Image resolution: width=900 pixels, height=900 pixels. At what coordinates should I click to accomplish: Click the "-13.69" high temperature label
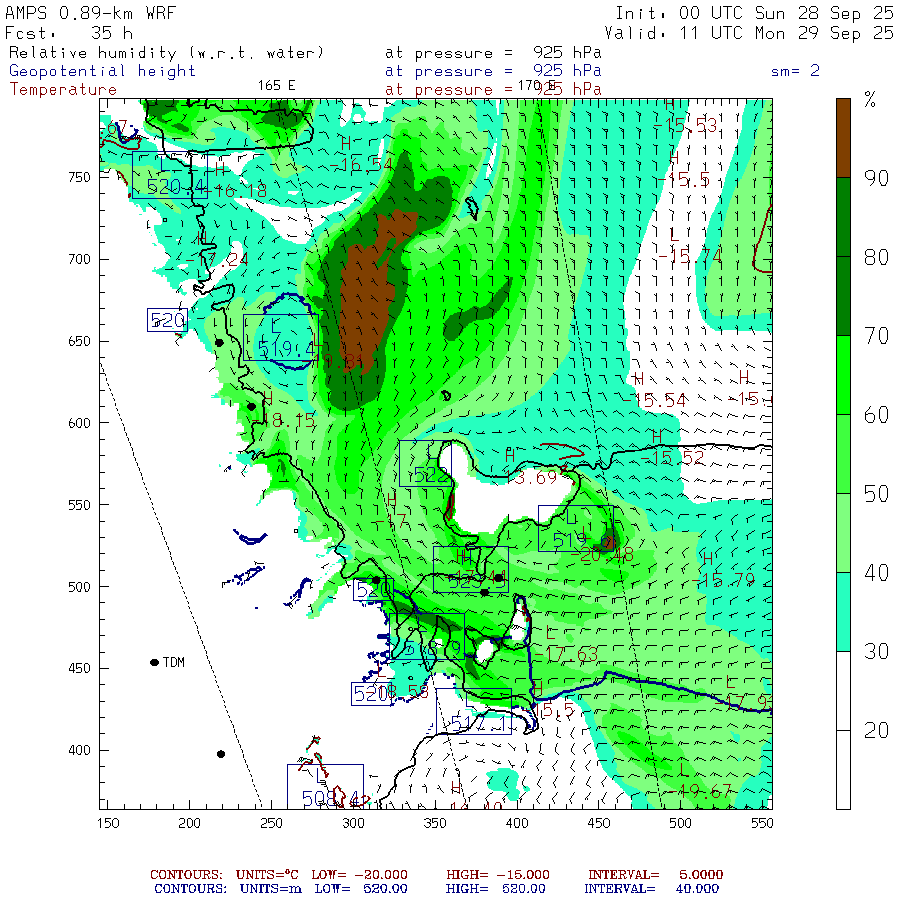(532, 477)
